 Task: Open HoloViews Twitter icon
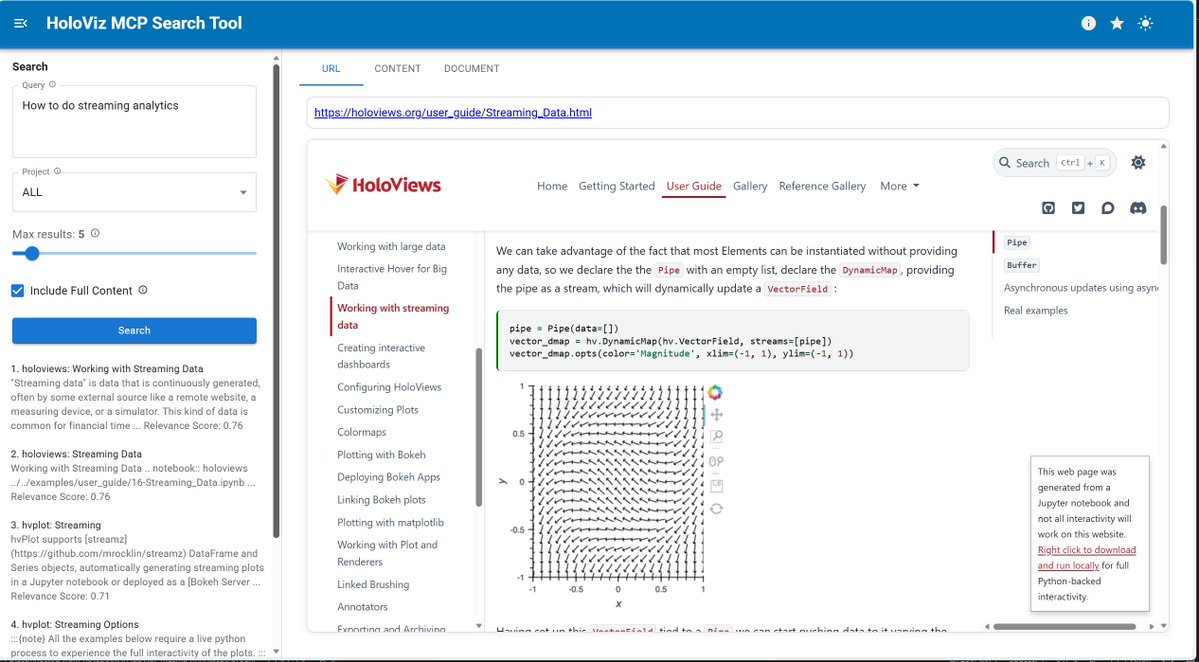[1078, 208]
